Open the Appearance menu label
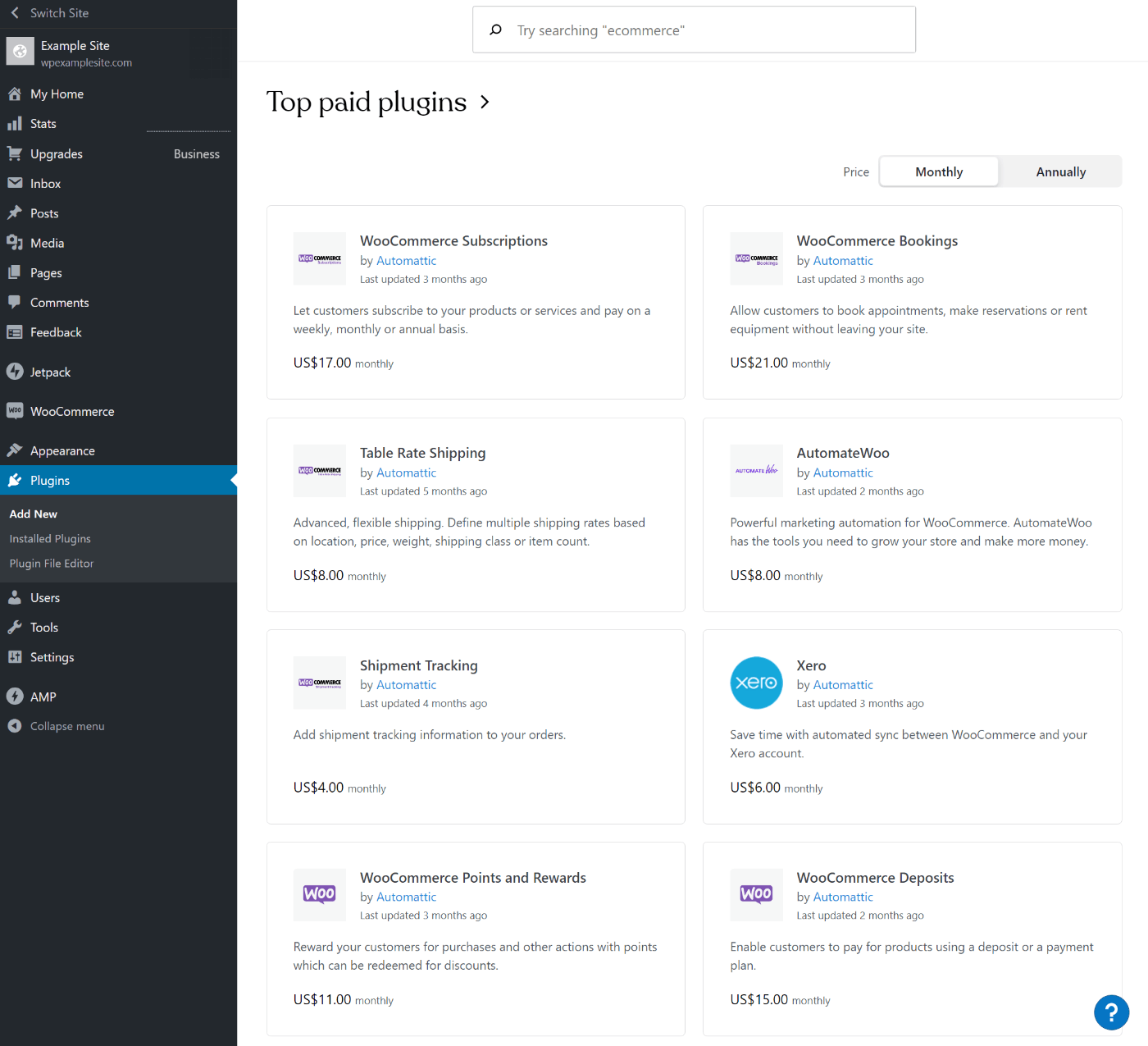The width and height of the screenshot is (1148, 1046). [x=62, y=450]
